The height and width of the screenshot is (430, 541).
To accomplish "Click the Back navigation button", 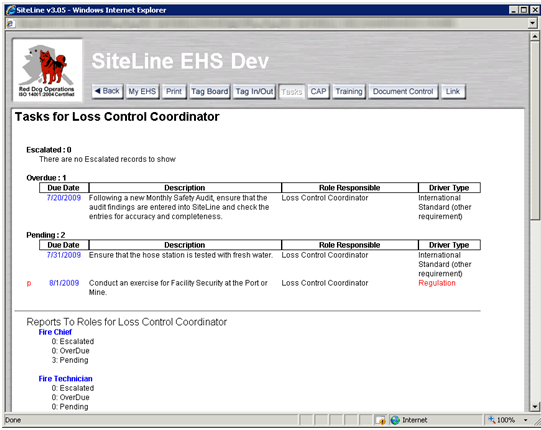I will point(107,91).
